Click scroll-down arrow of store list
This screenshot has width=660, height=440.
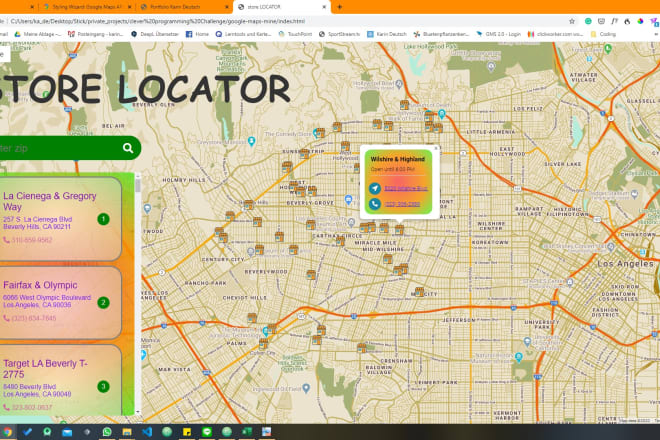pos(138,412)
